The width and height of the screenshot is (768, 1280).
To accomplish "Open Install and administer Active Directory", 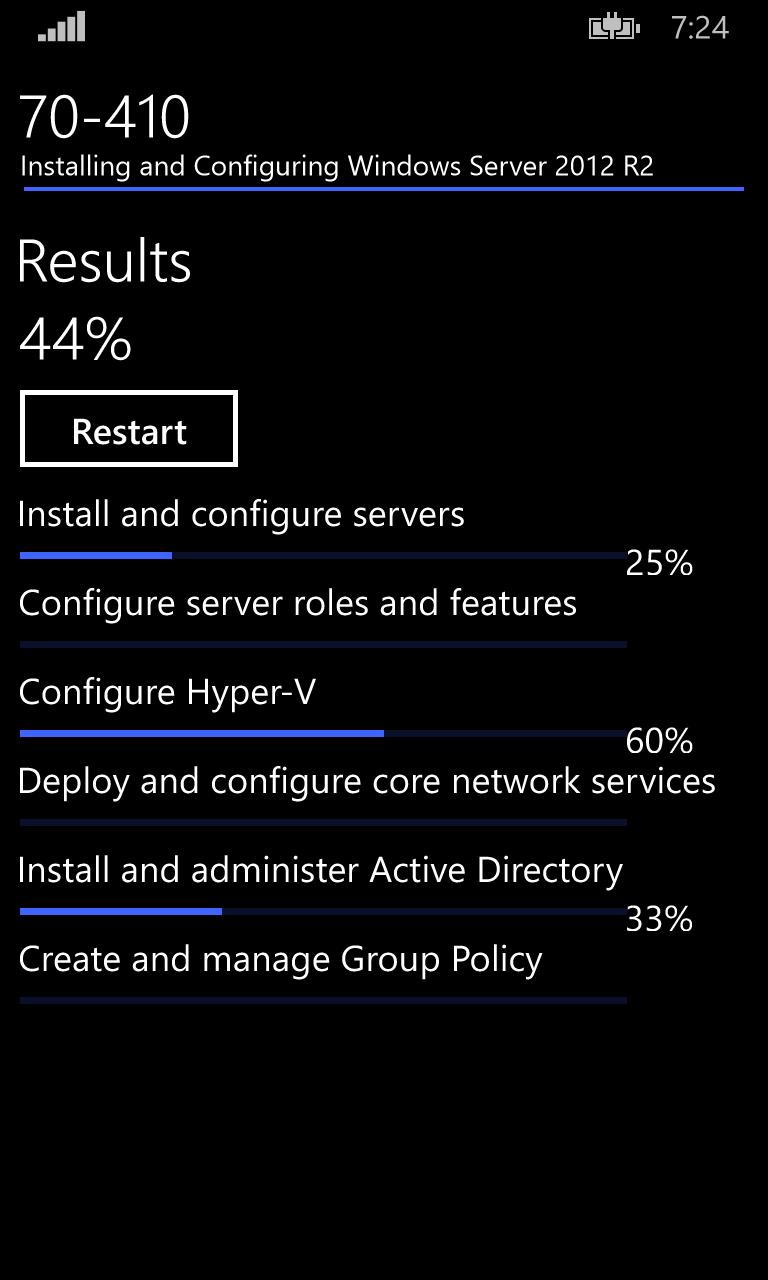I will (318, 870).
